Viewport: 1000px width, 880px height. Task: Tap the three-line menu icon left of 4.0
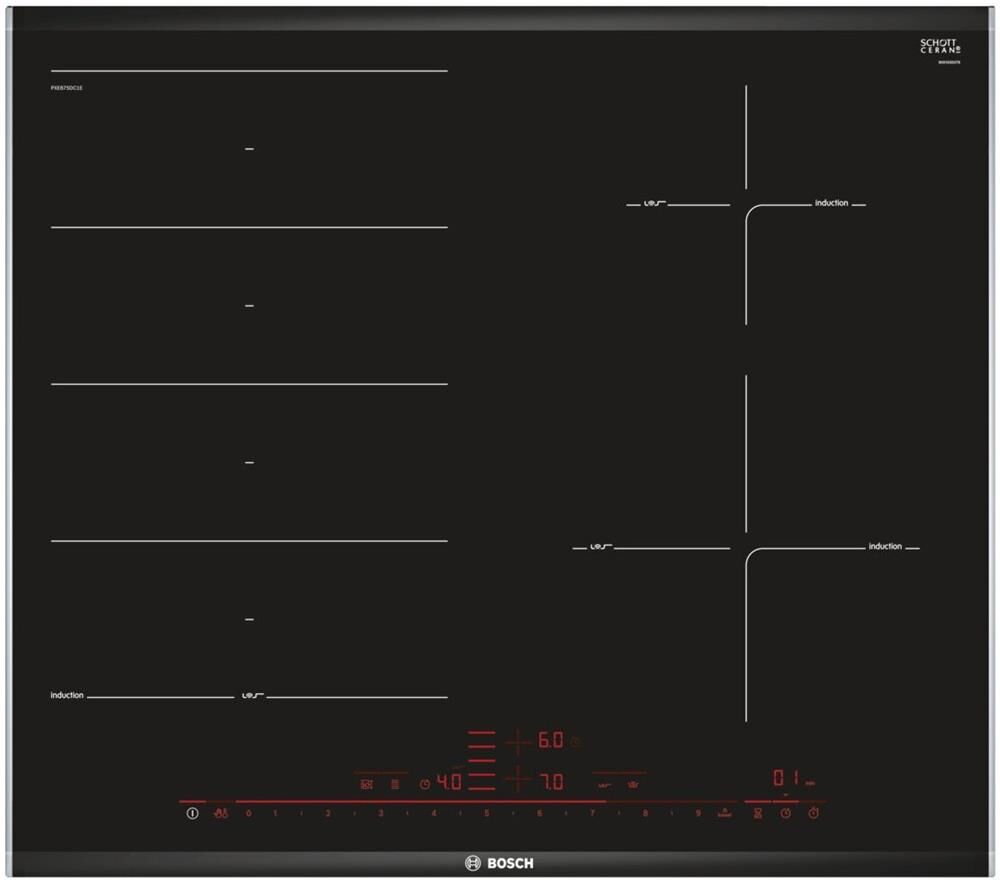395,784
